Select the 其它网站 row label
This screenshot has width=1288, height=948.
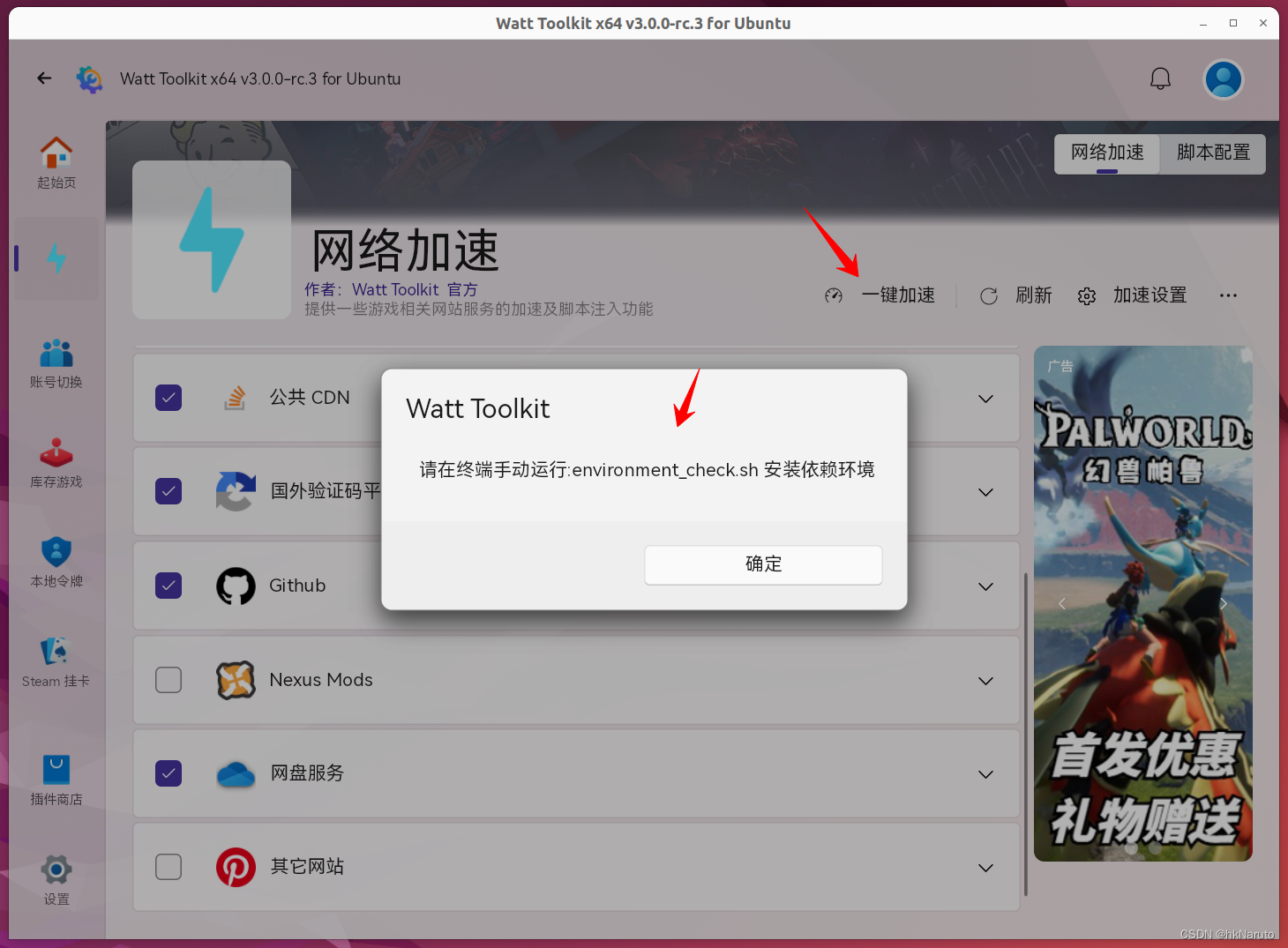coord(307,867)
